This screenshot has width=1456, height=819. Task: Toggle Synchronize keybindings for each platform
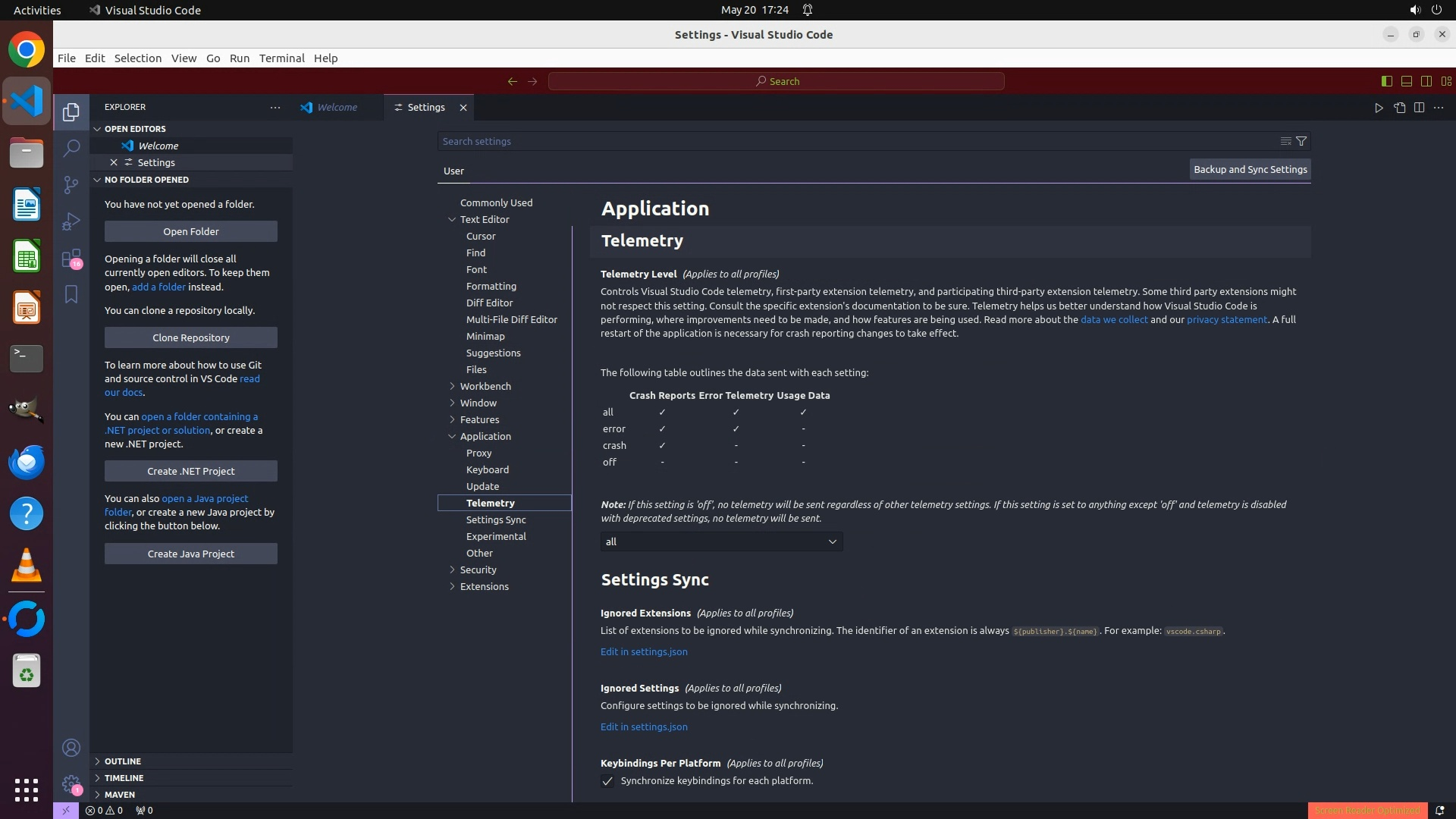(x=607, y=781)
